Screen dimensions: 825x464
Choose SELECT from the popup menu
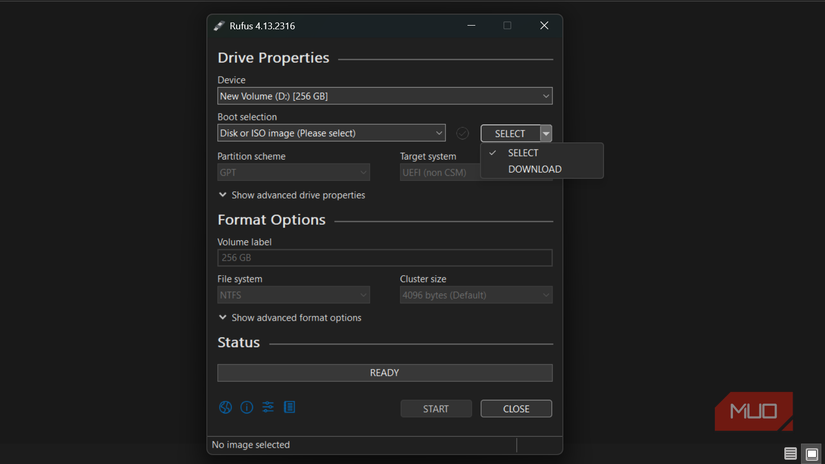click(x=542, y=153)
